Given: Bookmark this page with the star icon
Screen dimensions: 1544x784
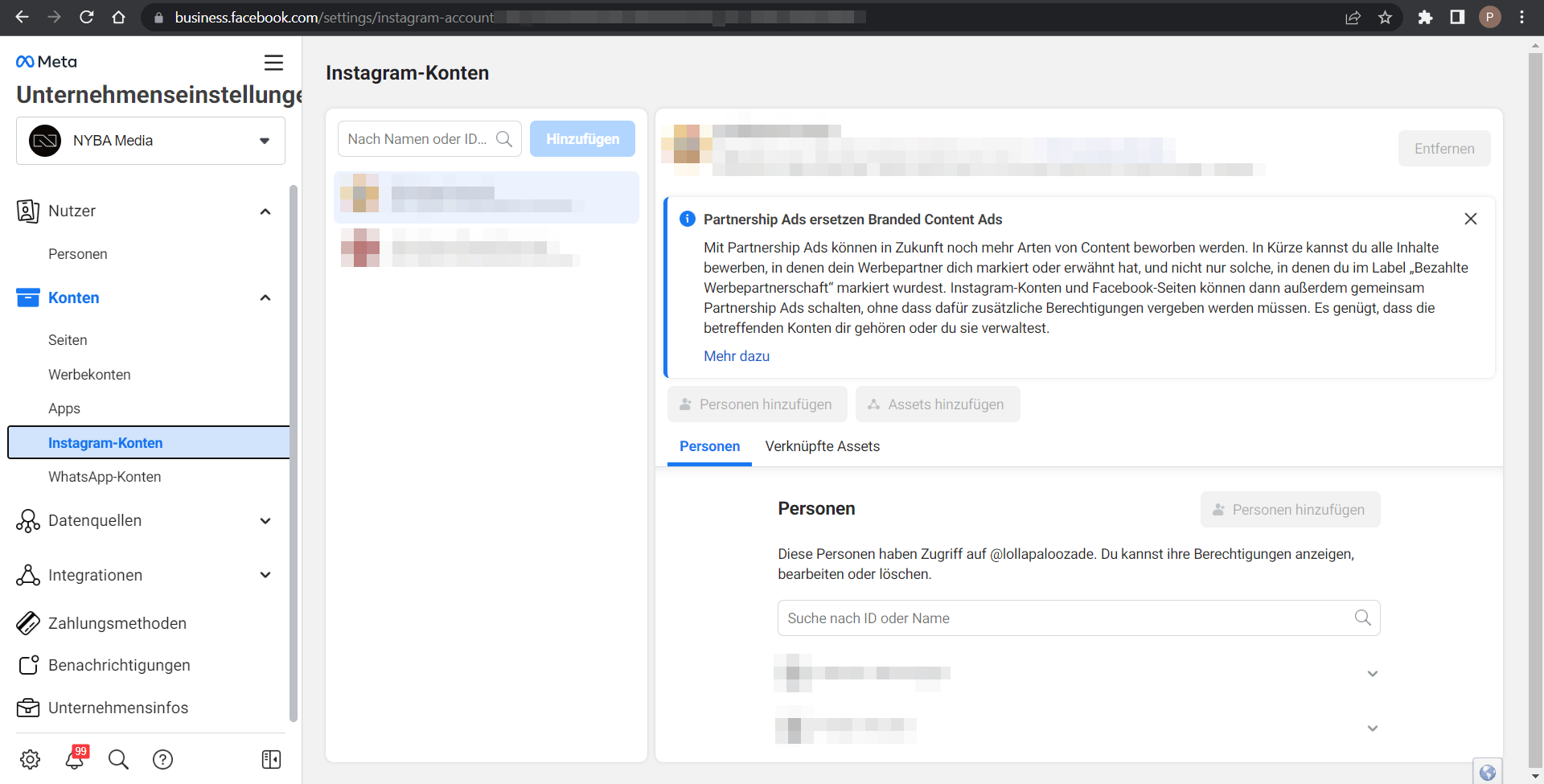Looking at the screenshot, I should pyautogui.click(x=1385, y=17).
